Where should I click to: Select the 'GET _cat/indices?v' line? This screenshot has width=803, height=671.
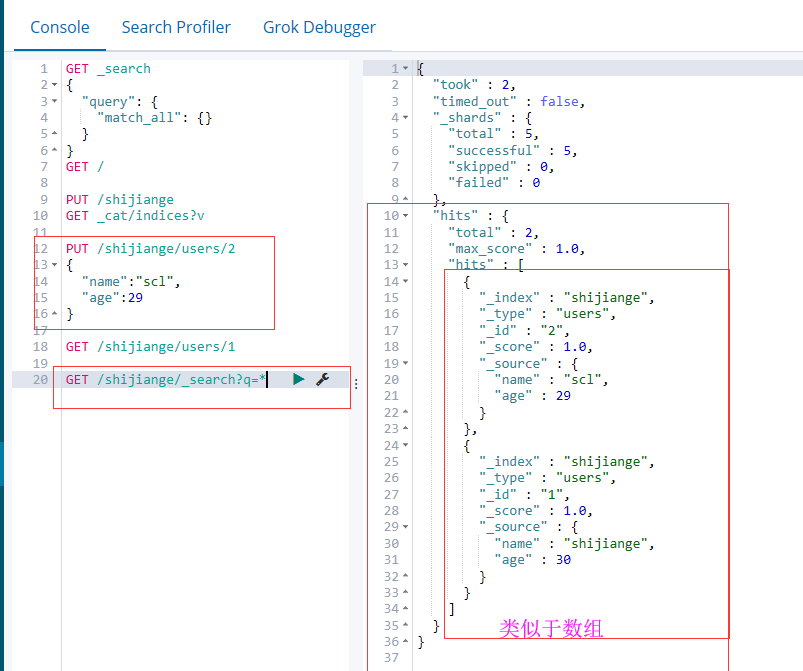tap(135, 216)
